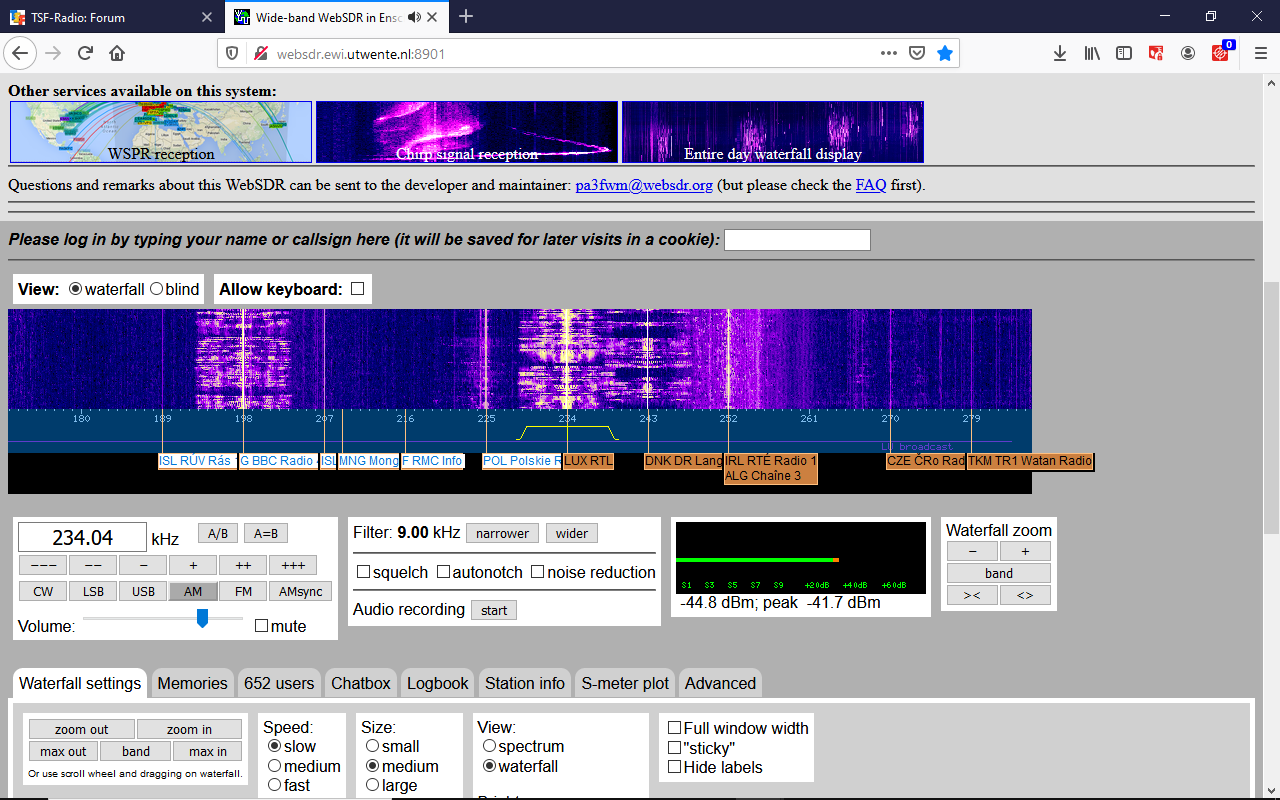
Task: Select AMsync mode
Action: (301, 591)
